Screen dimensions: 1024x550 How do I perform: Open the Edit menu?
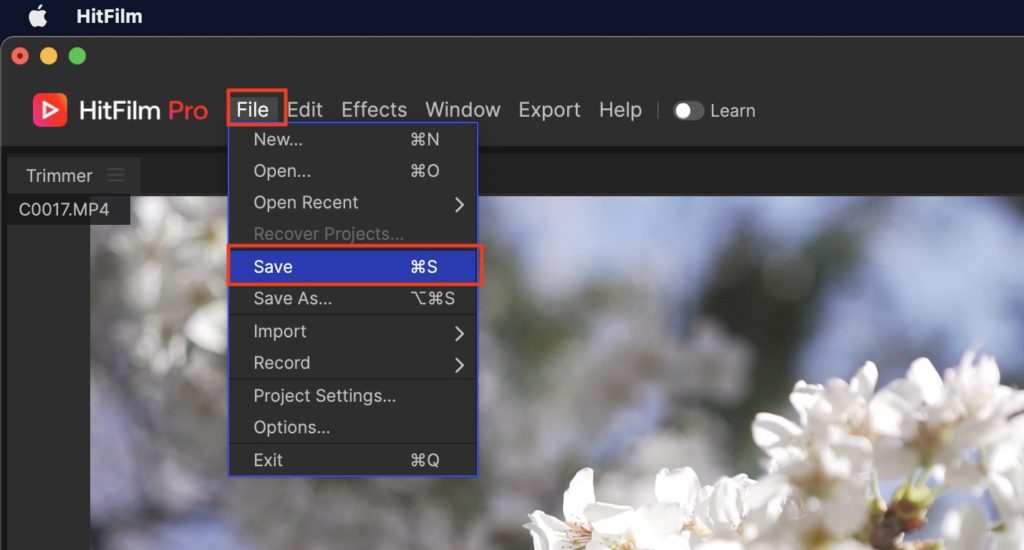coord(305,110)
